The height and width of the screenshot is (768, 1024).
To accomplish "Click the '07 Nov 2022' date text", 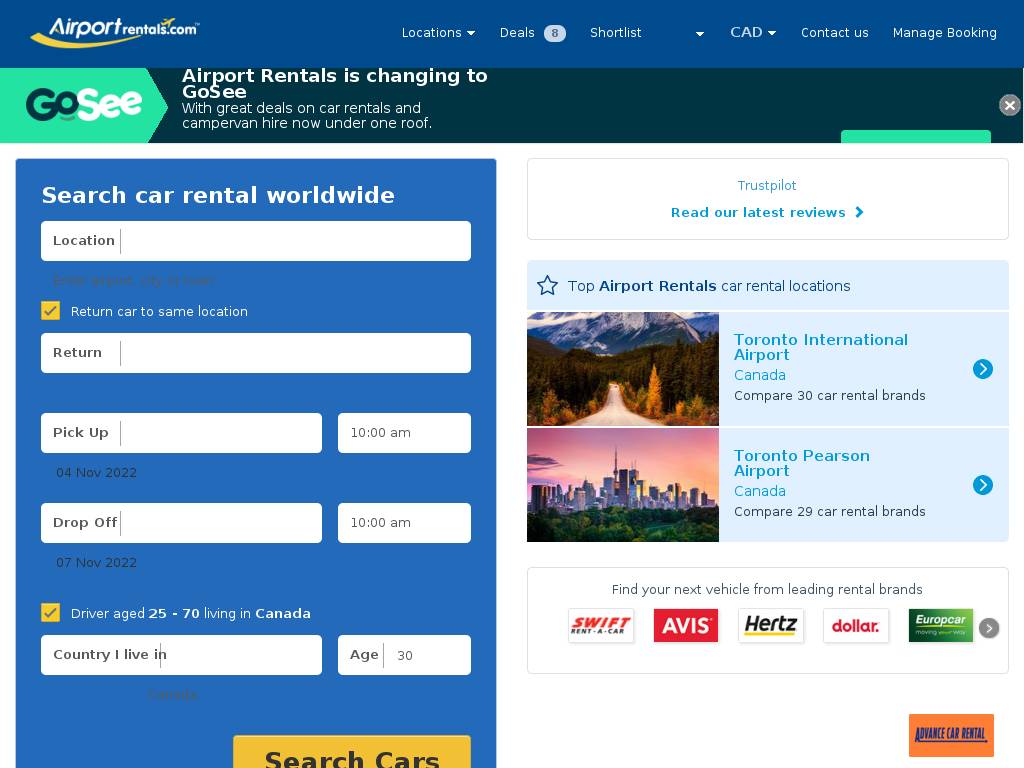I will [97, 562].
